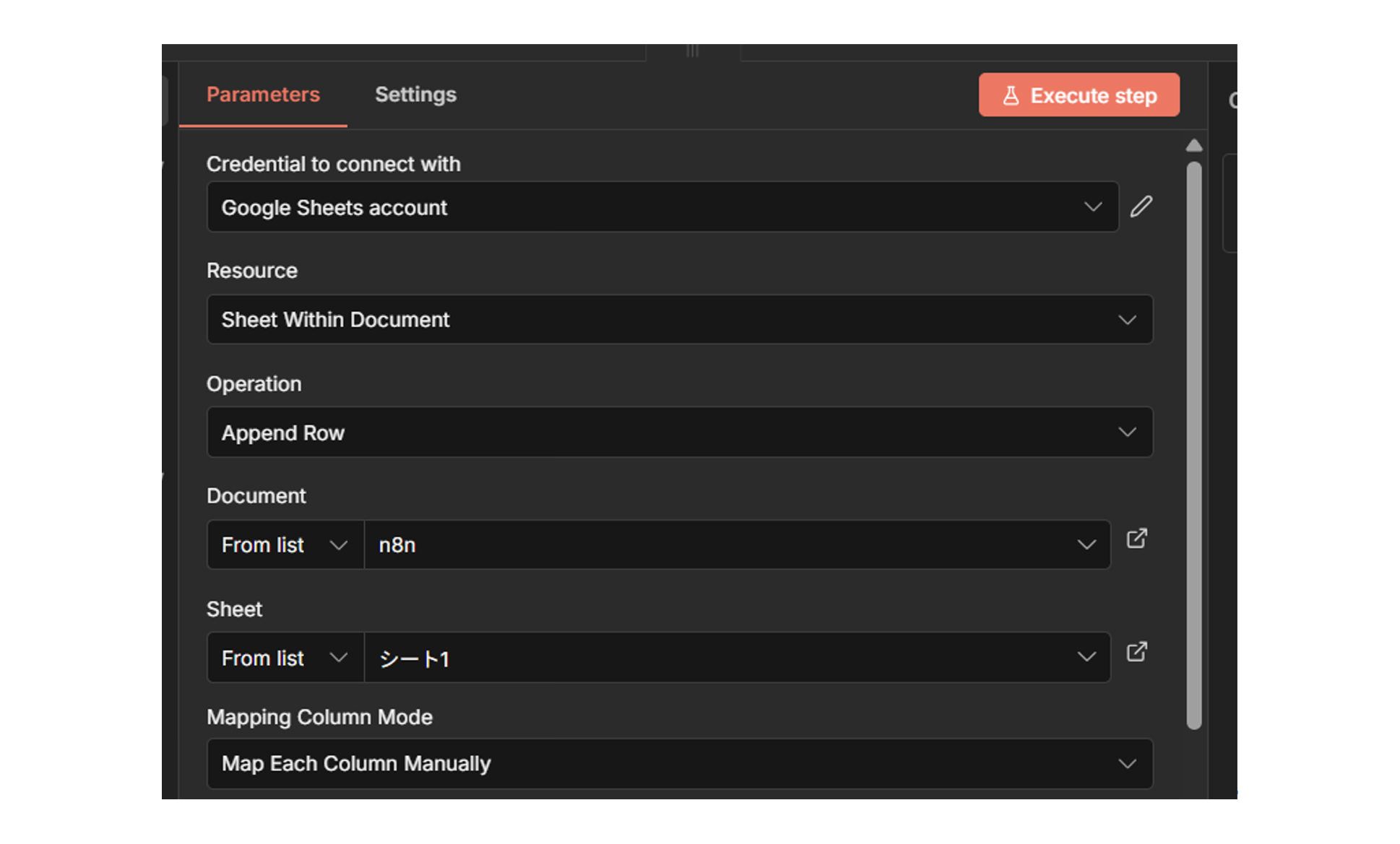Click chevron arrow in Resource field

[x=1127, y=320]
